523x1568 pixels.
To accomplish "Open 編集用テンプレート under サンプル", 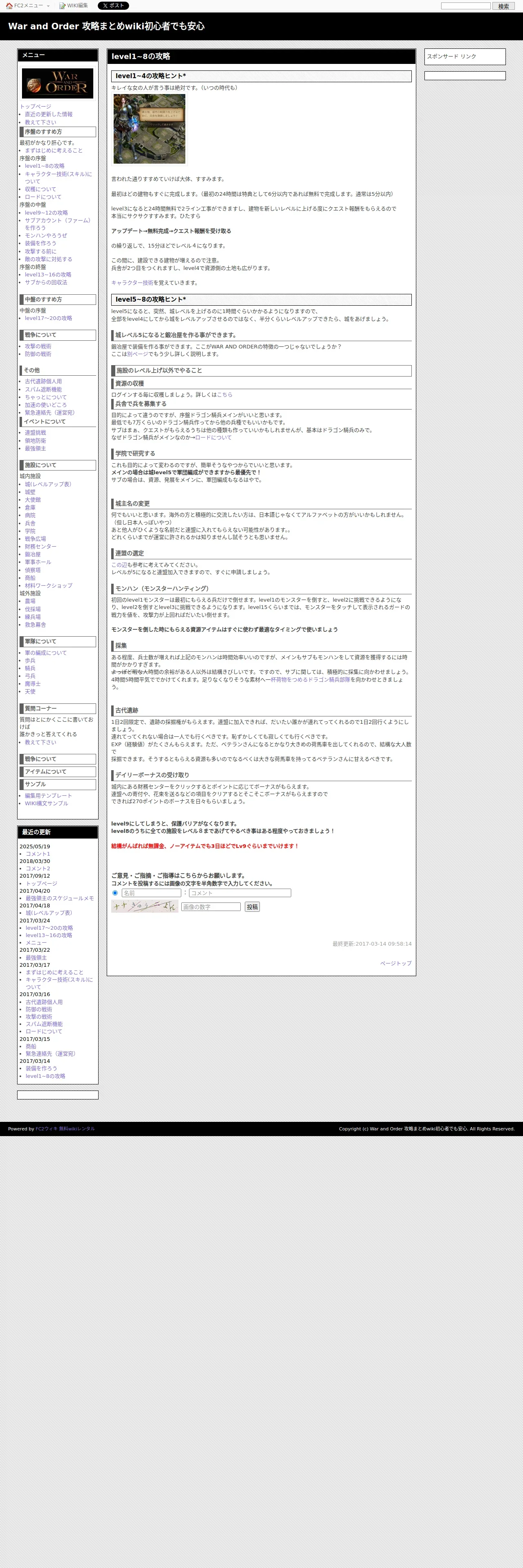I will click(x=49, y=795).
